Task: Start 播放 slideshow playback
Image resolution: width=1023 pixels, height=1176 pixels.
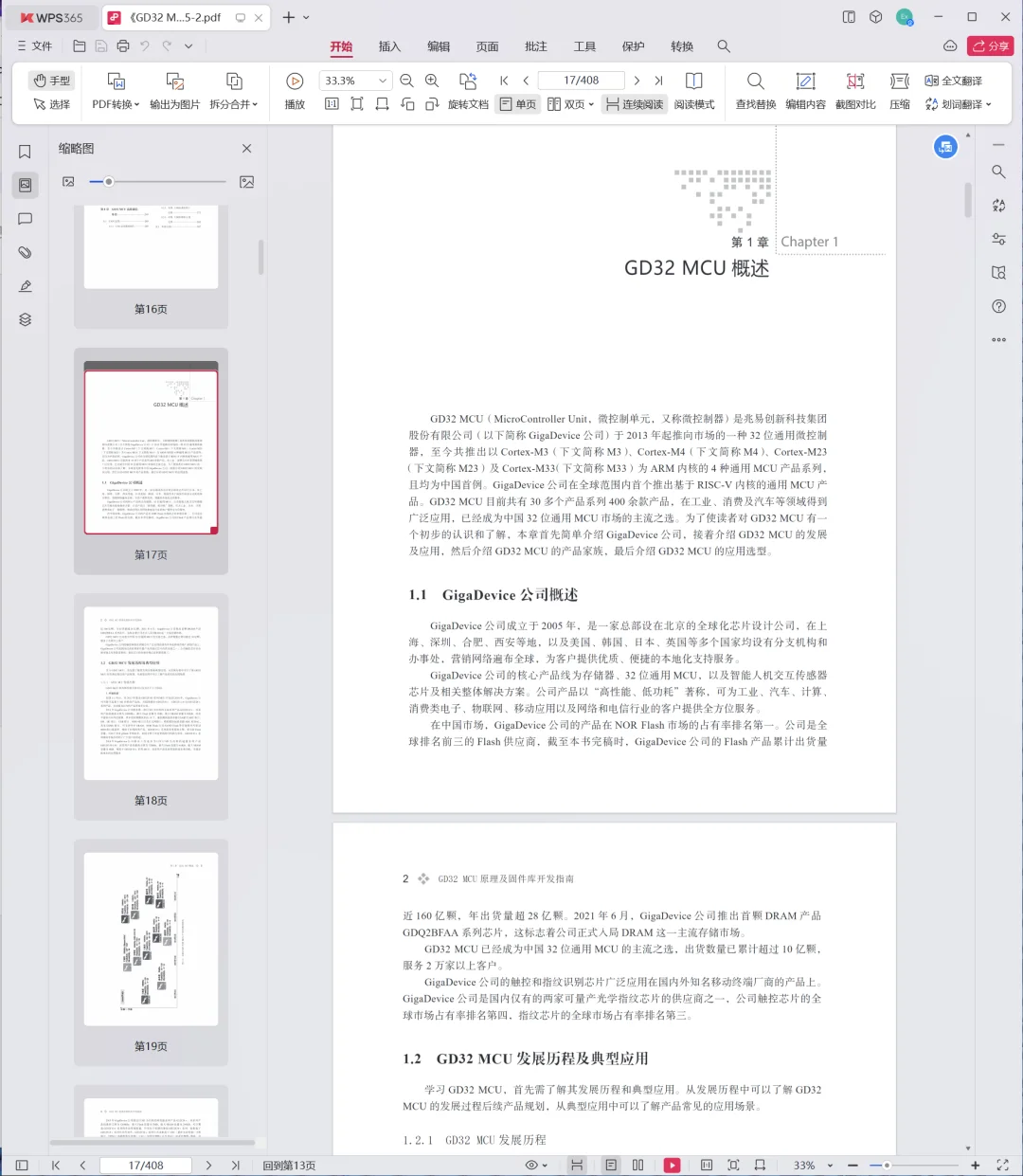Action: (295, 91)
